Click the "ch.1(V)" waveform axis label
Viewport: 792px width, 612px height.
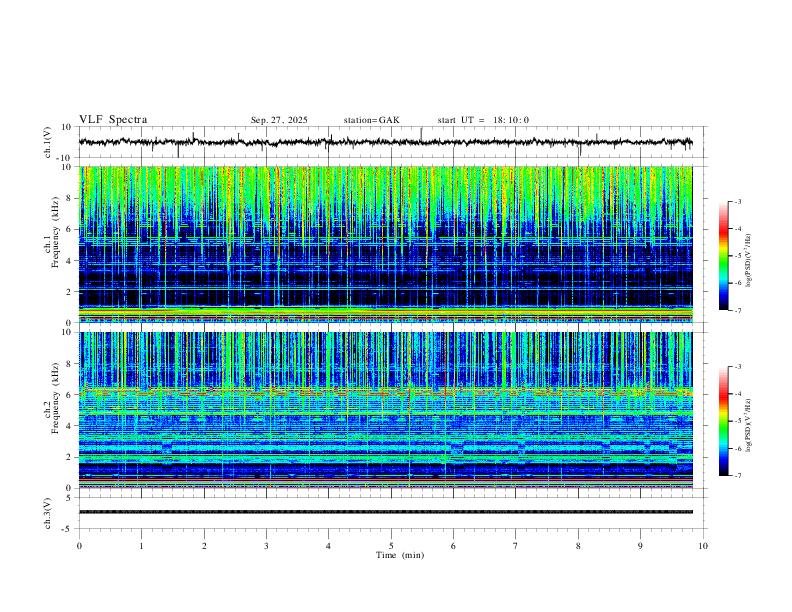pyautogui.click(x=48, y=142)
